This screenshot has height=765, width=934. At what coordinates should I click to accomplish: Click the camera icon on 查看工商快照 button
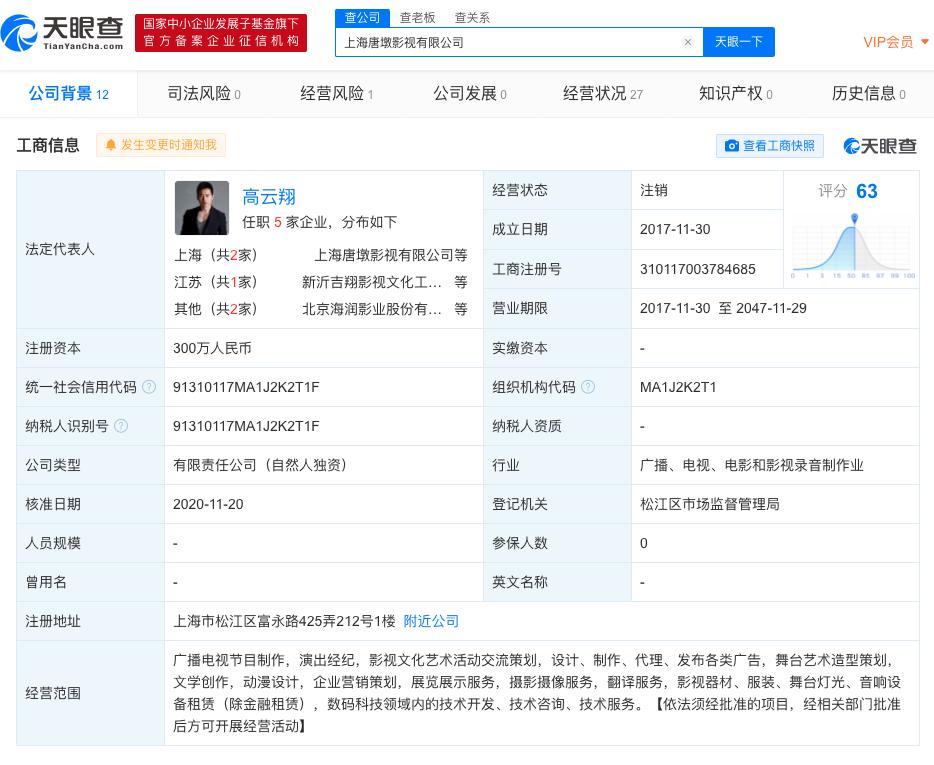click(733, 146)
